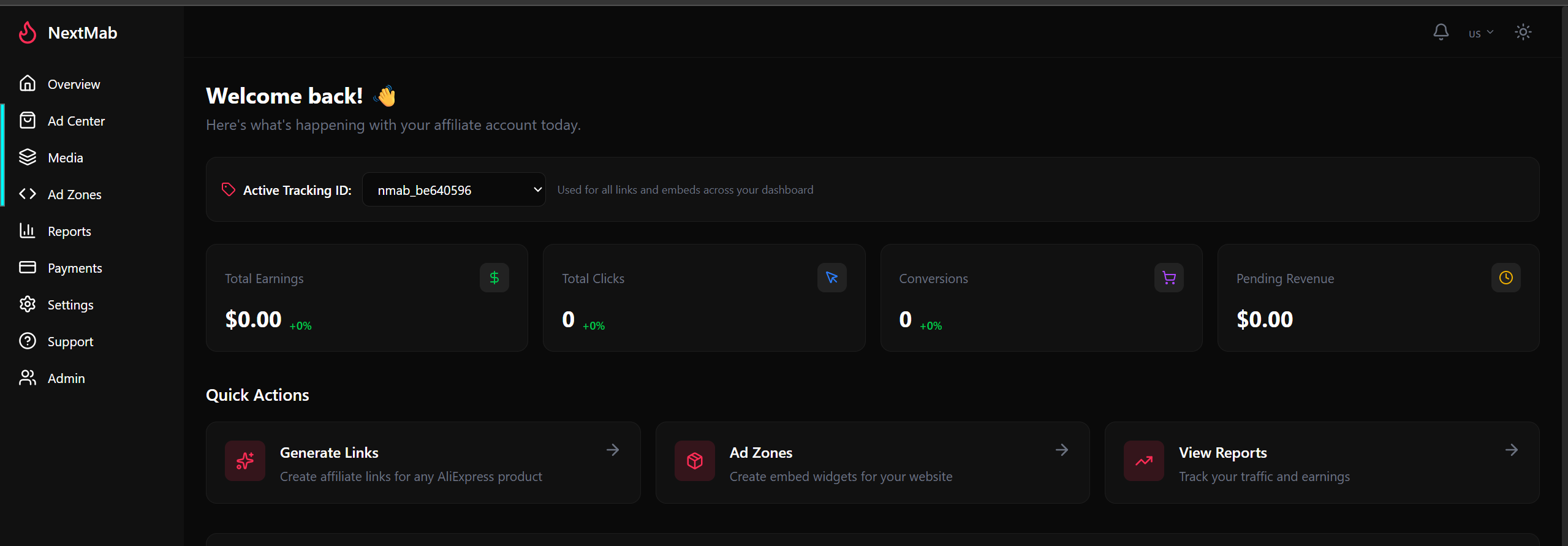This screenshot has width=1568, height=546.
Task: Click the cart icon on Conversions card
Action: pos(1168,278)
